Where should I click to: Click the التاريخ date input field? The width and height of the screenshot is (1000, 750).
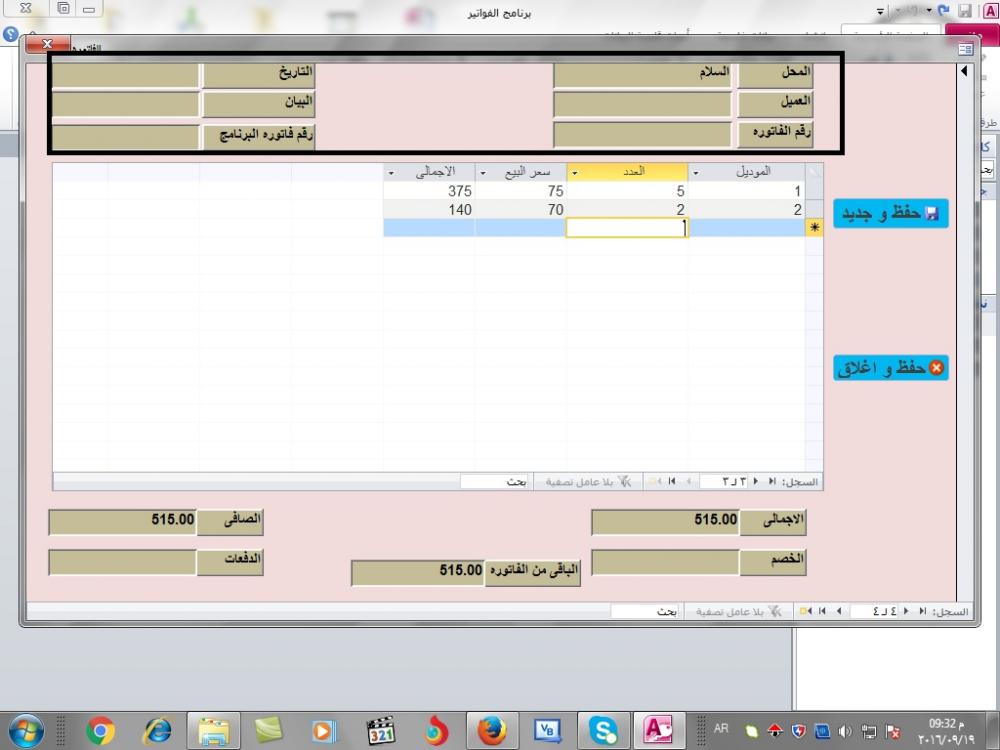(125, 75)
